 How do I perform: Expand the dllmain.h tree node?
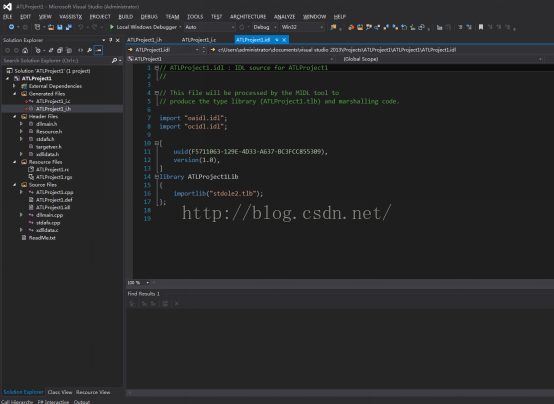tap(22, 124)
